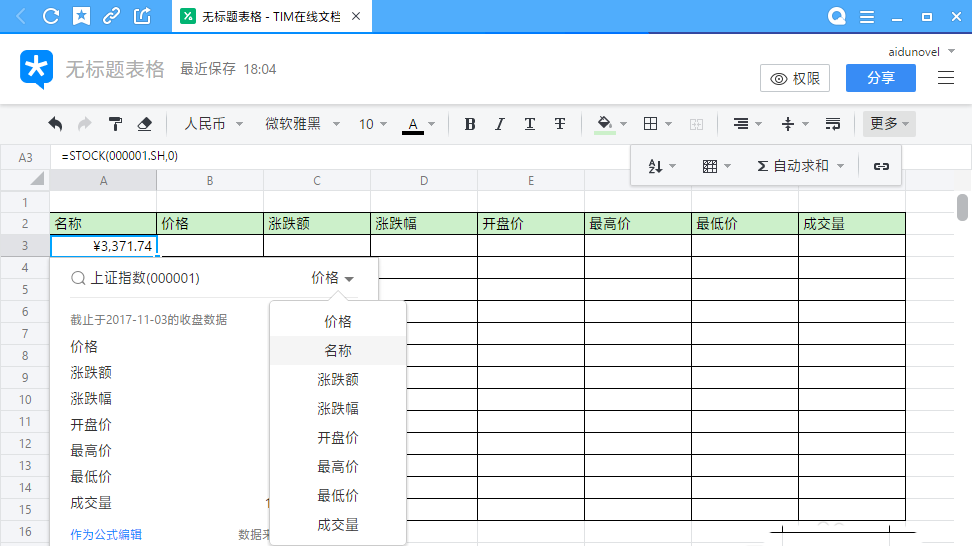This screenshot has height=546, width=972.
Task: Click the cell borders icon
Action: (x=650, y=124)
